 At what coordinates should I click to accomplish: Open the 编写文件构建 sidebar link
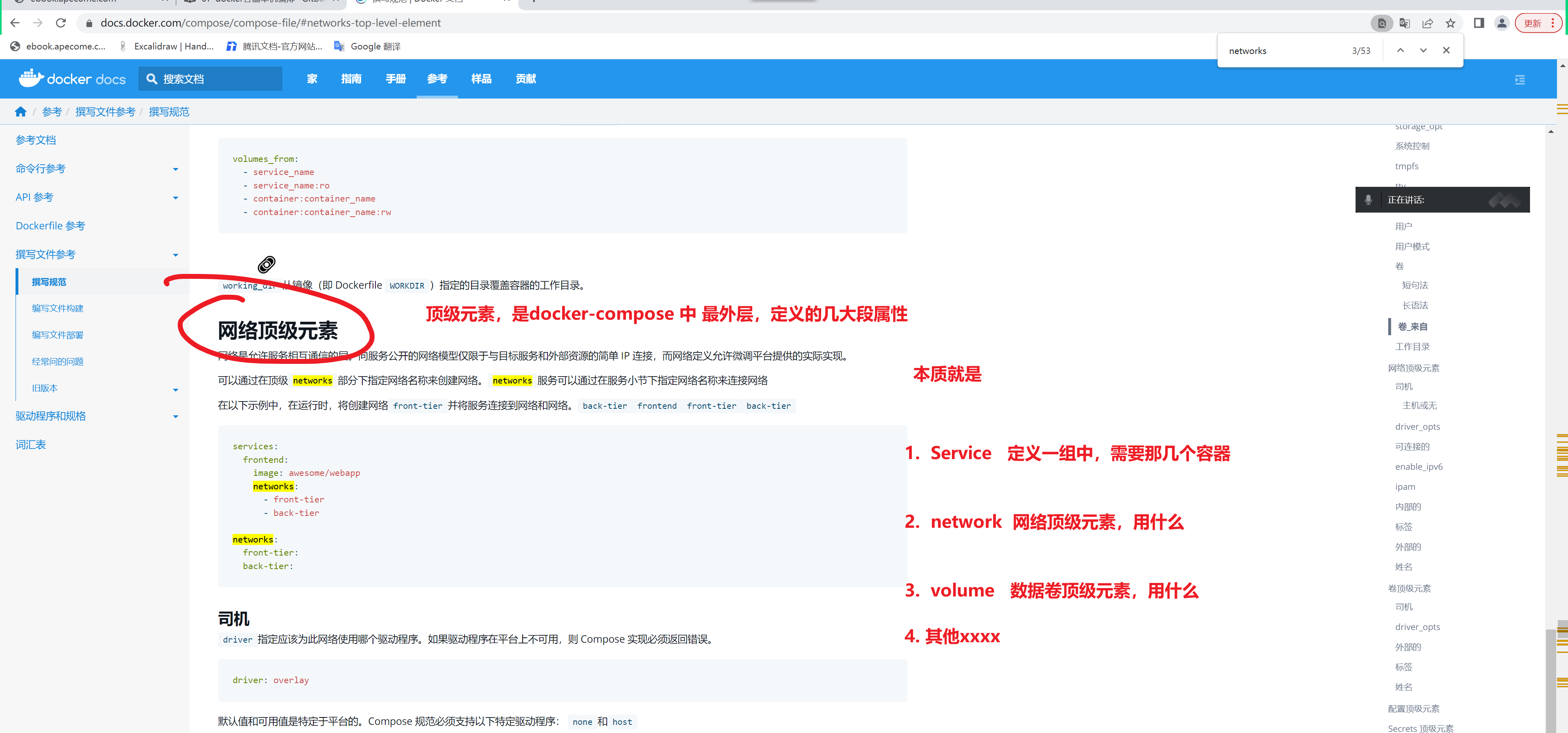pos(57,308)
